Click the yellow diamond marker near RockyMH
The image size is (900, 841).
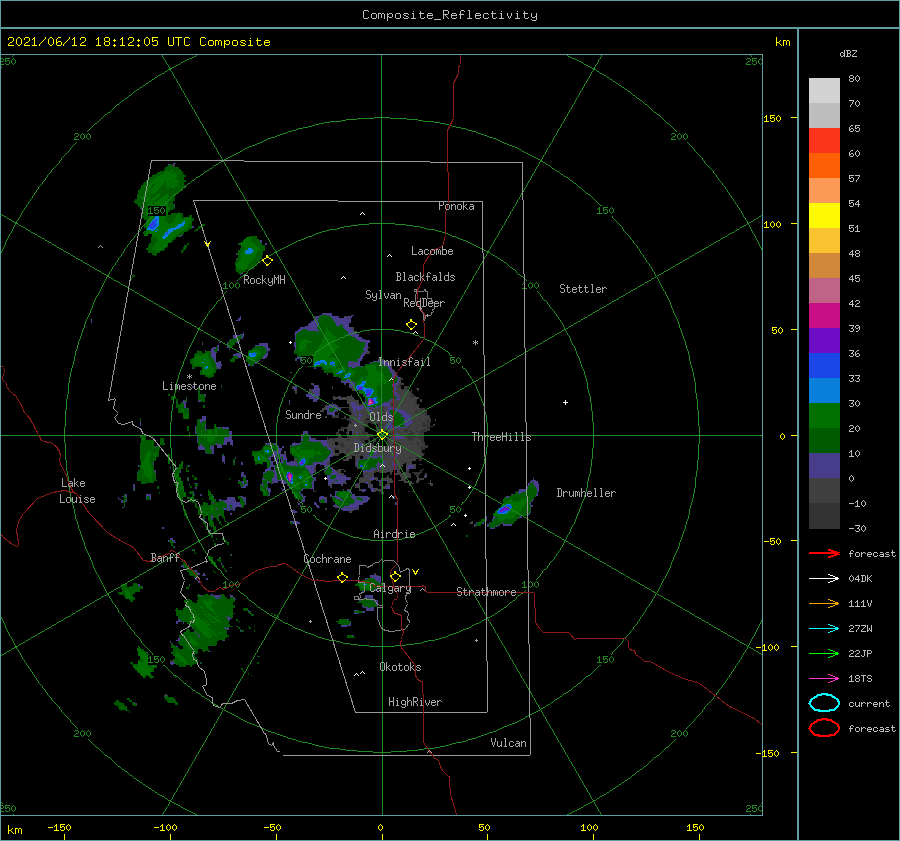267,261
